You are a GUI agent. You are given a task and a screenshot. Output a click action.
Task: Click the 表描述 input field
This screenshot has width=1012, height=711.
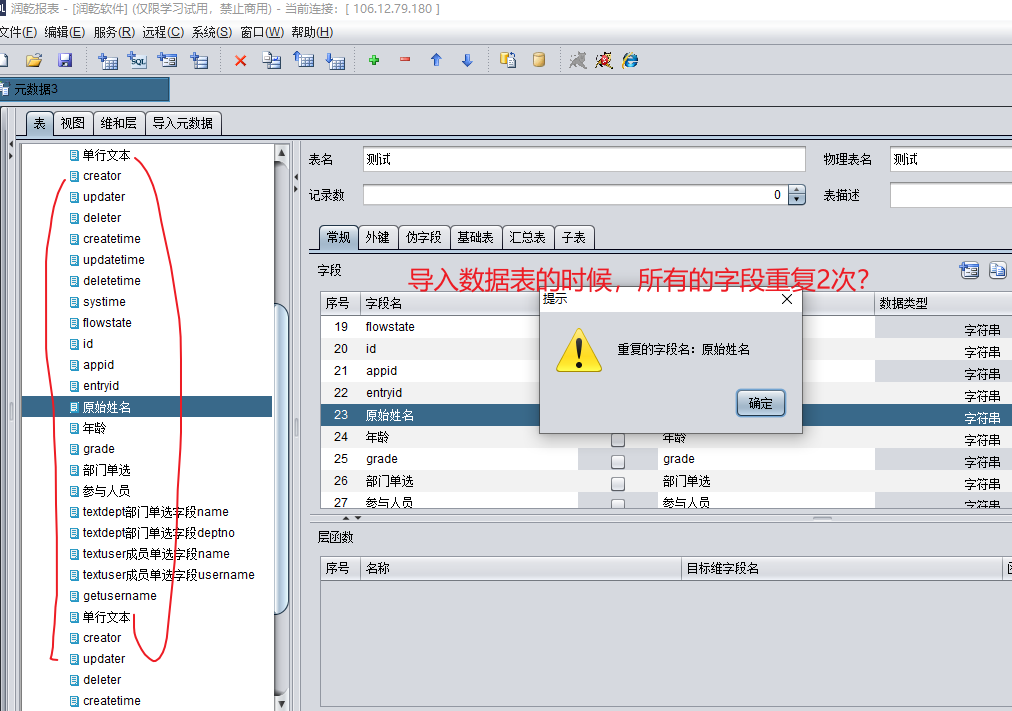click(x=951, y=195)
